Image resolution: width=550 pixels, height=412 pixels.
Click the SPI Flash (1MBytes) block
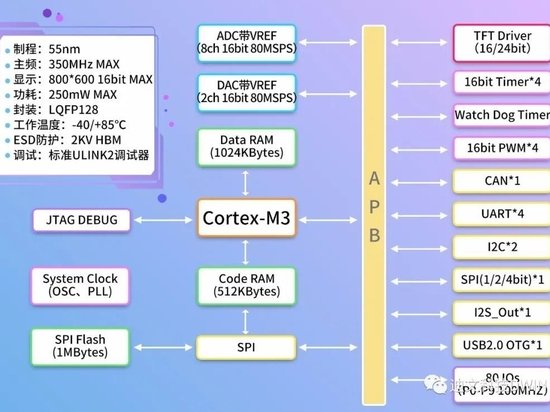tap(80, 347)
